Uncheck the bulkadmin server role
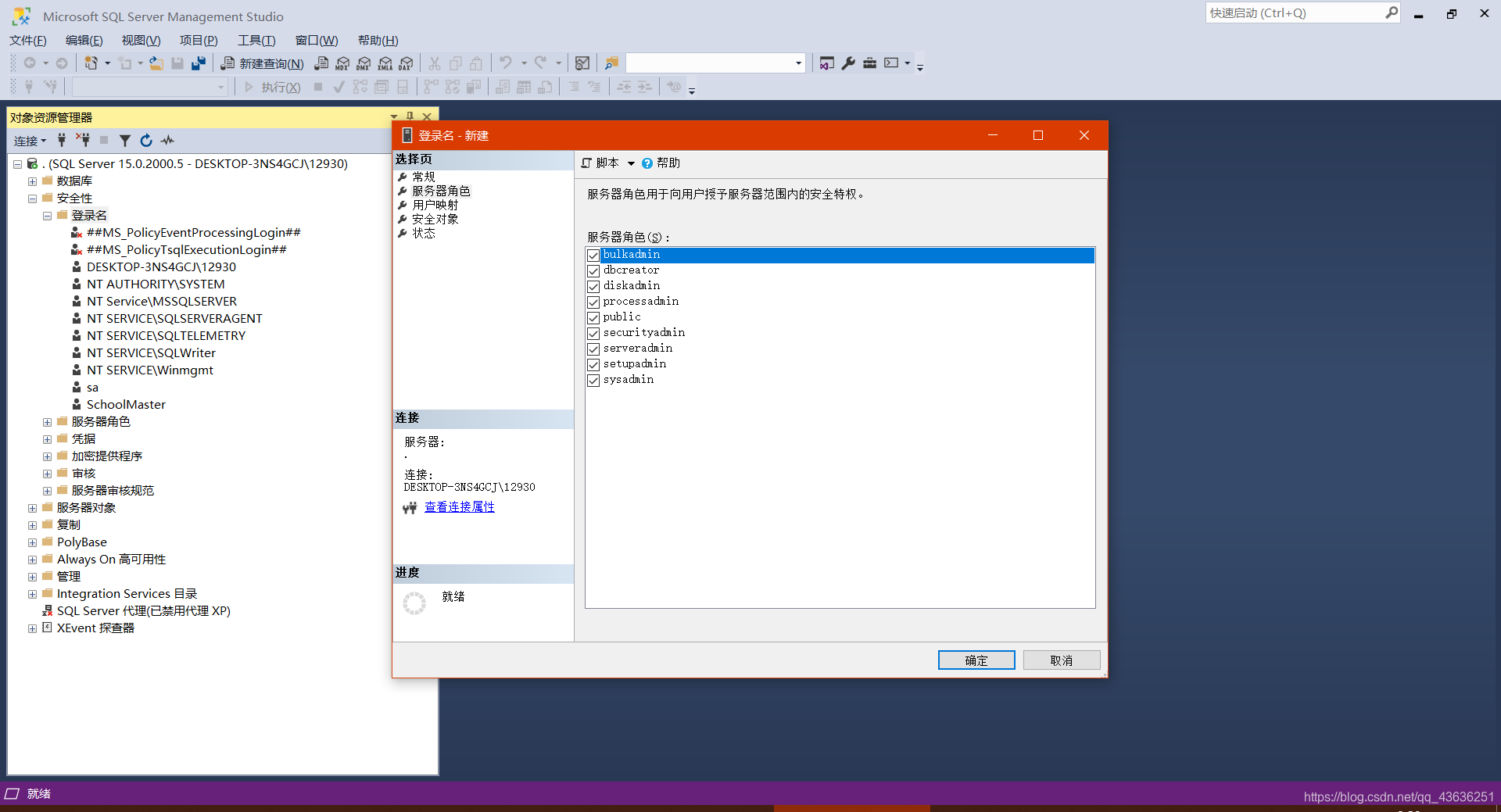This screenshot has height=812, width=1501. tap(593, 256)
